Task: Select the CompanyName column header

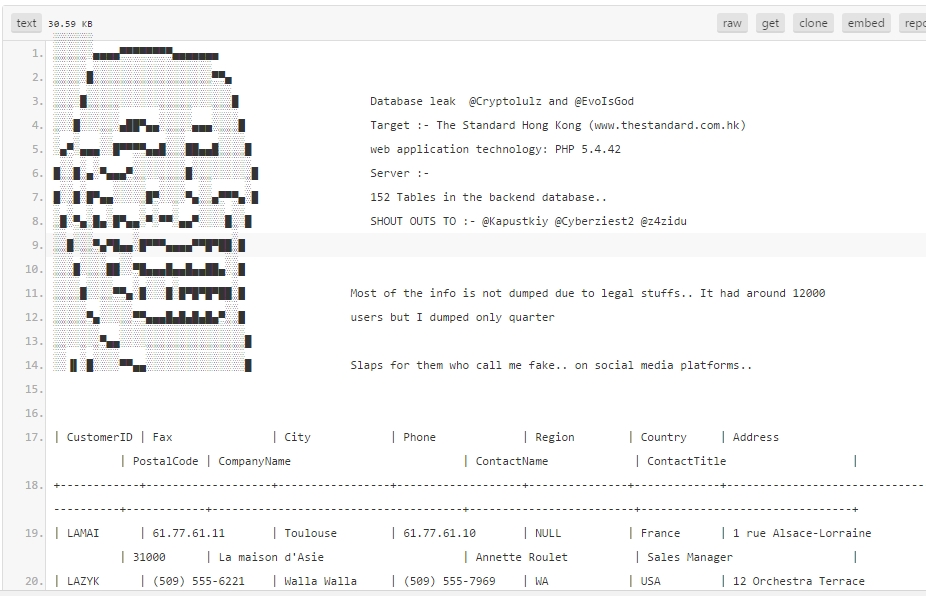Action: [x=255, y=461]
